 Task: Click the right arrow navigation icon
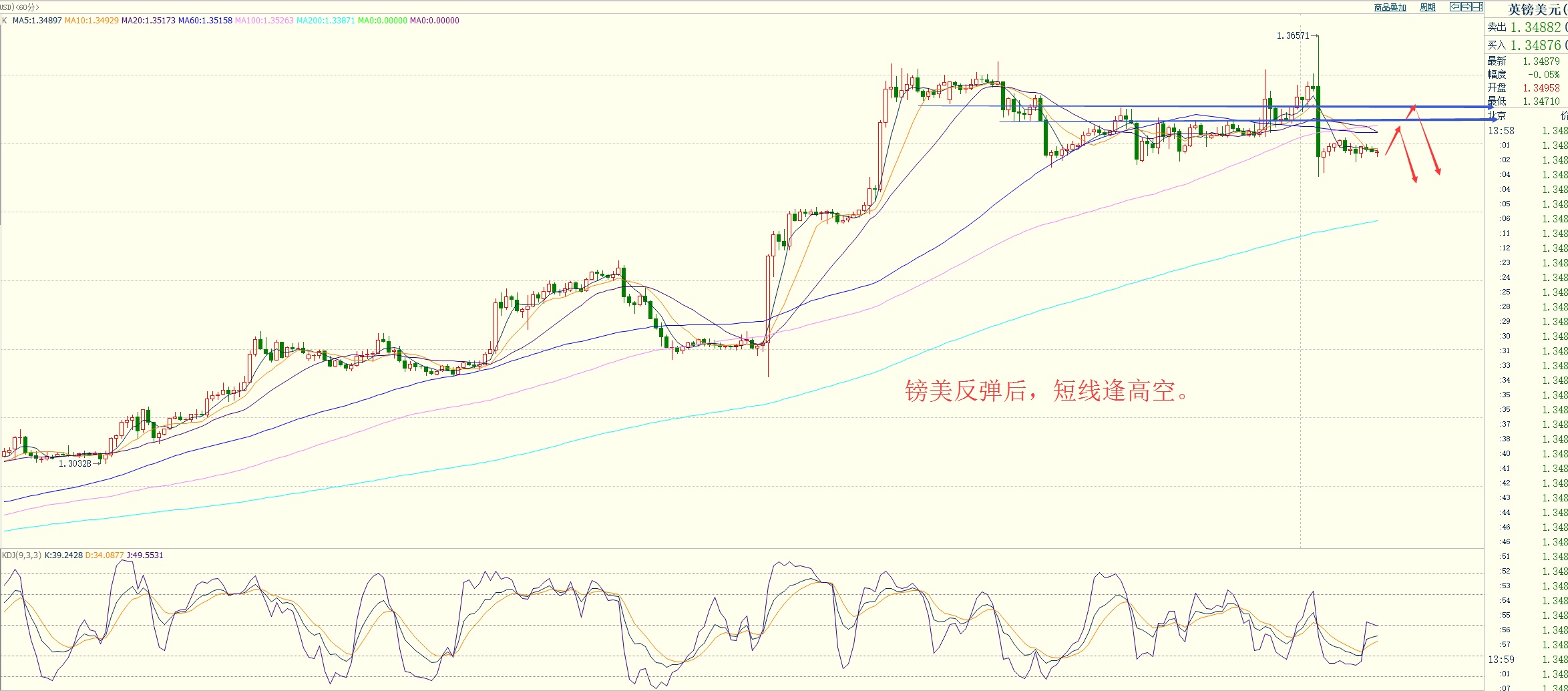(1466, 7)
